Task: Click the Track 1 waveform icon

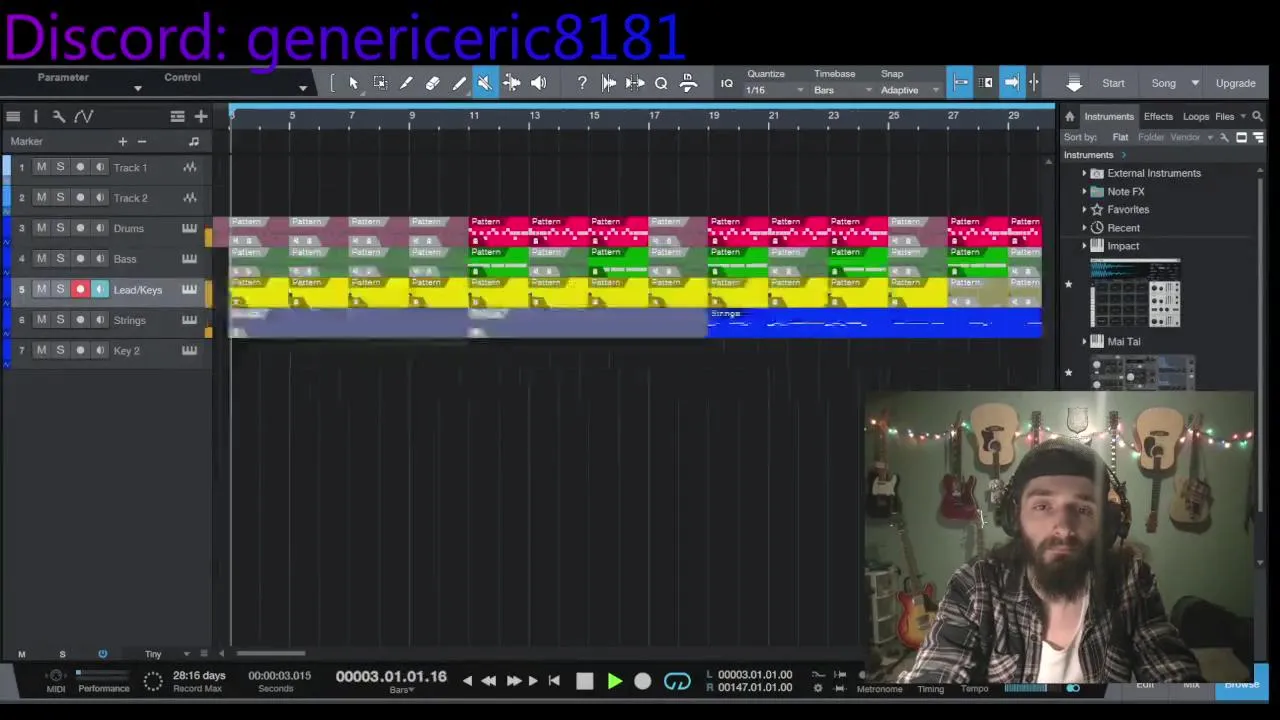Action: [189, 167]
